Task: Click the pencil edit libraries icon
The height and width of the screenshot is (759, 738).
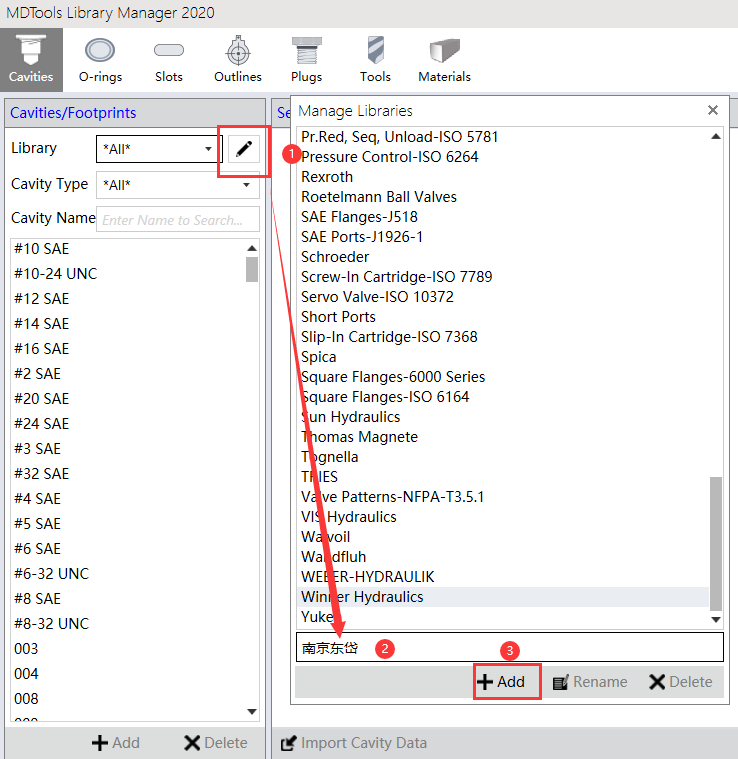Action: pyautogui.click(x=243, y=149)
